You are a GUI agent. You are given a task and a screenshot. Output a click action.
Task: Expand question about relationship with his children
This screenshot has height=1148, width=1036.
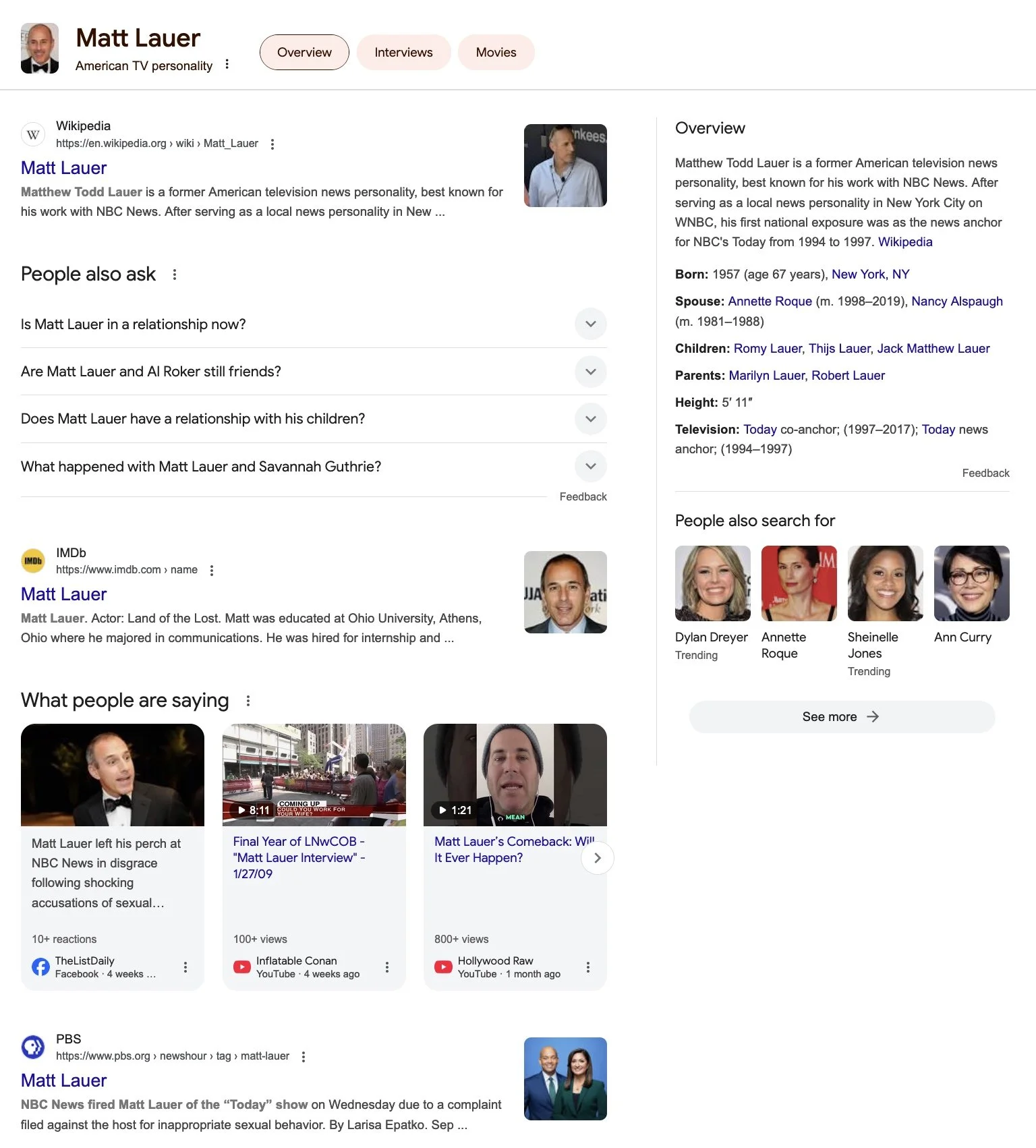coord(314,419)
